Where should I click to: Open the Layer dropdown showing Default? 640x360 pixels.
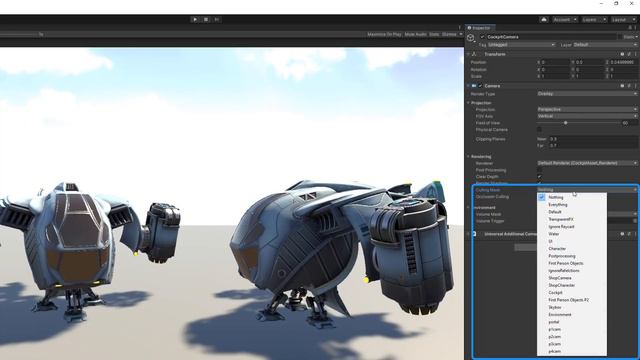point(605,44)
